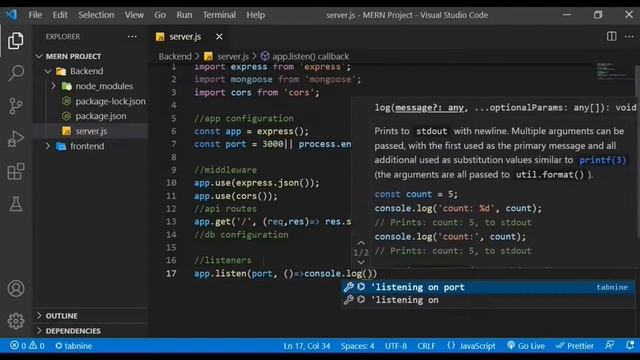Open Explorer views and more actions ellipsis
Image resolution: width=640 pixels, height=360 pixels.
[x=132, y=36]
